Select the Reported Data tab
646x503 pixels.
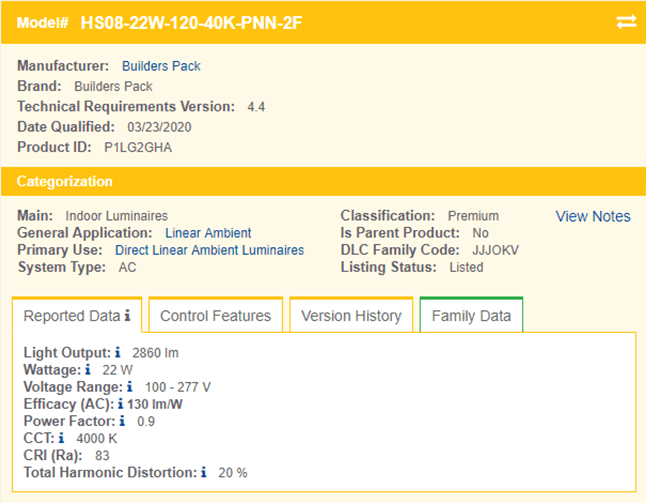click(x=71, y=316)
